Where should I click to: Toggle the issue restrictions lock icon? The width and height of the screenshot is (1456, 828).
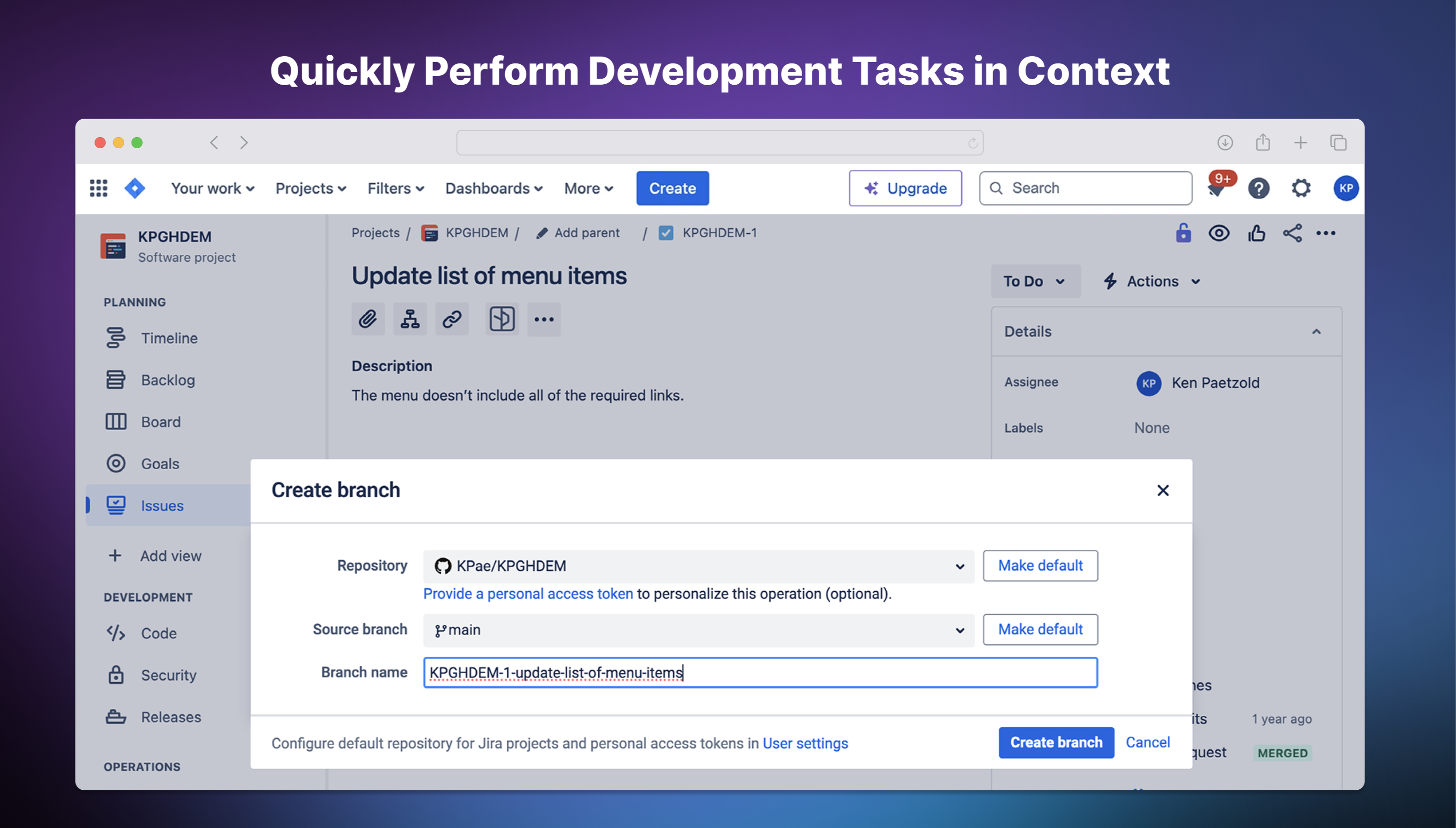(x=1183, y=233)
